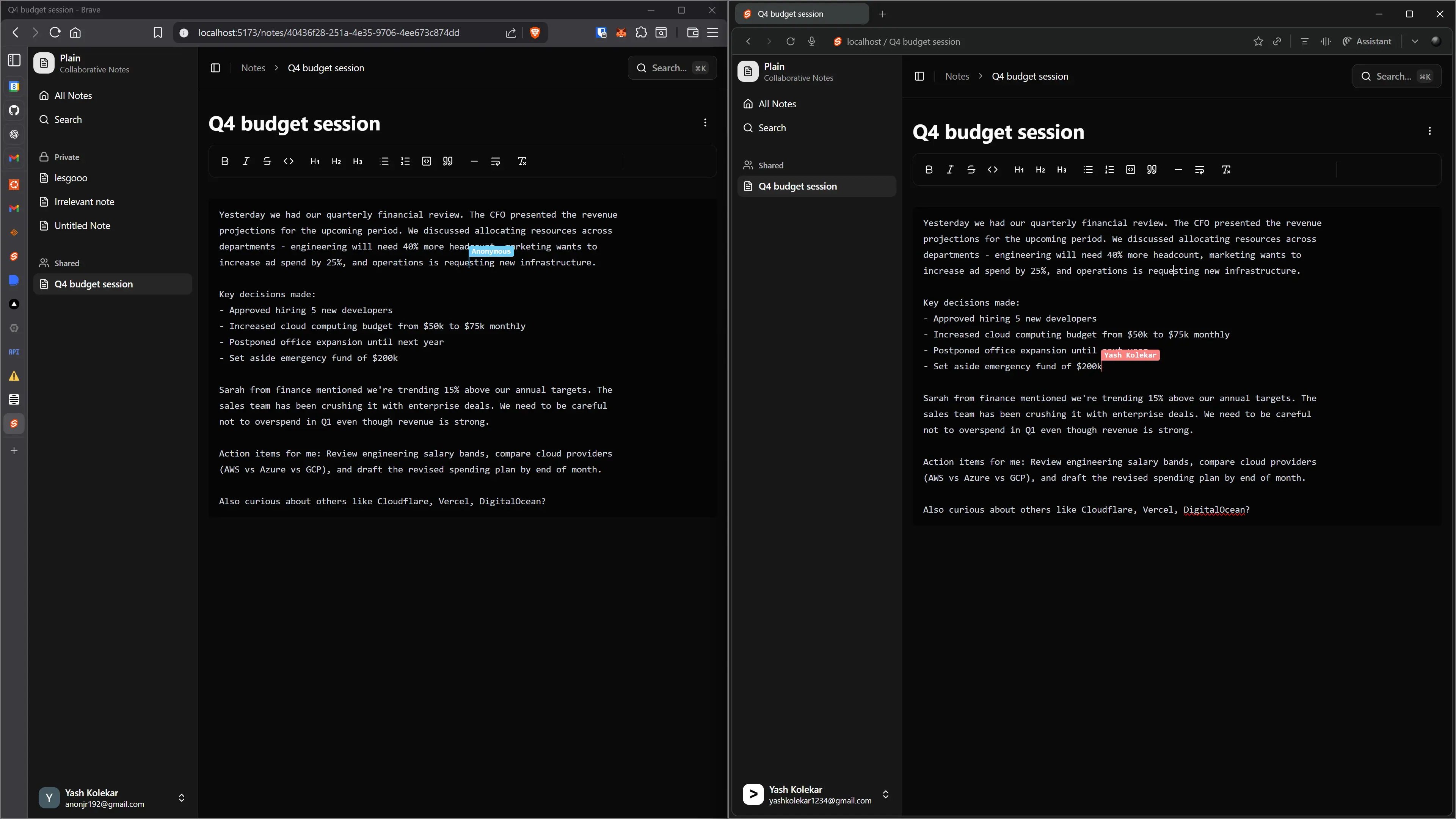Toggle the sidebar in the right window
This screenshot has height=819, width=1456.
(x=919, y=76)
